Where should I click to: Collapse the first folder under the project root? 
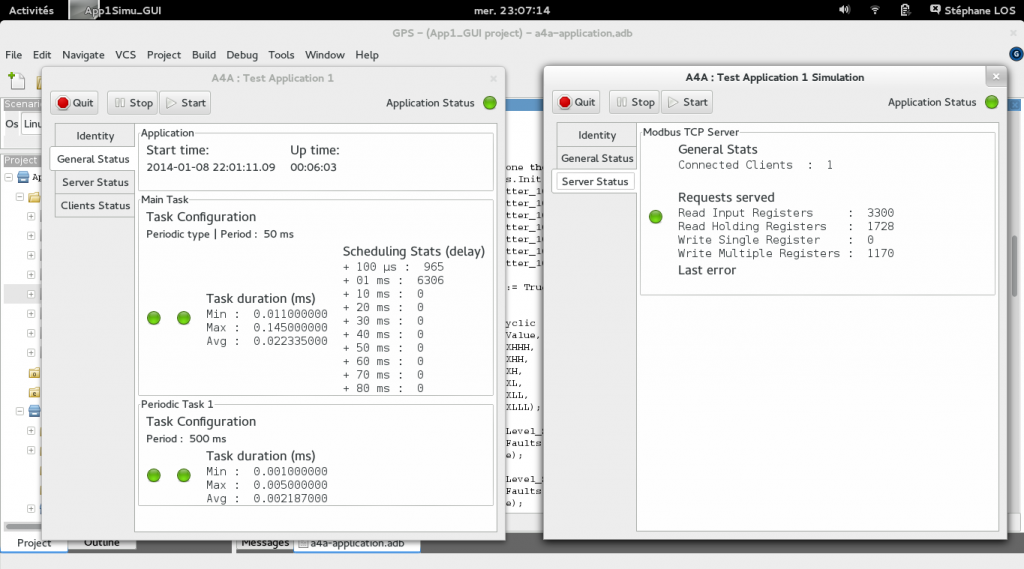(x=19, y=197)
